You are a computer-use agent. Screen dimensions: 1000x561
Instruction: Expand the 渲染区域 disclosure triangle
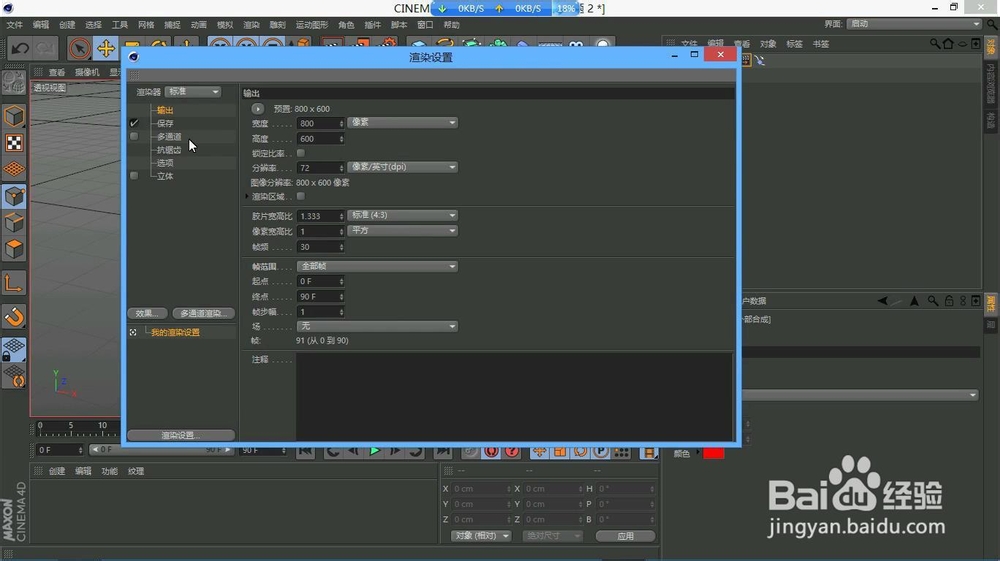click(x=247, y=196)
